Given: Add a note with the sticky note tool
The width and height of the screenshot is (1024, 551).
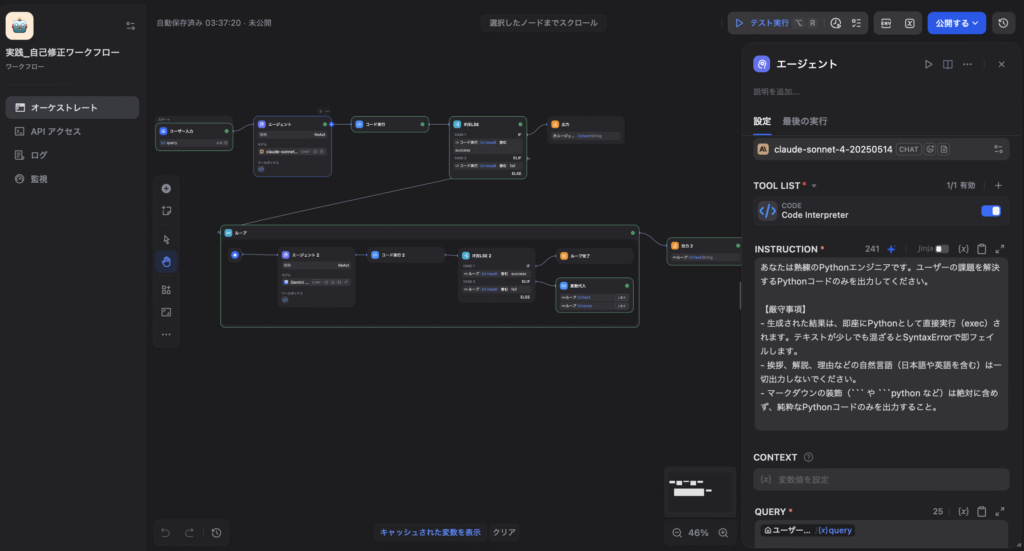Looking at the screenshot, I should pos(167,211).
